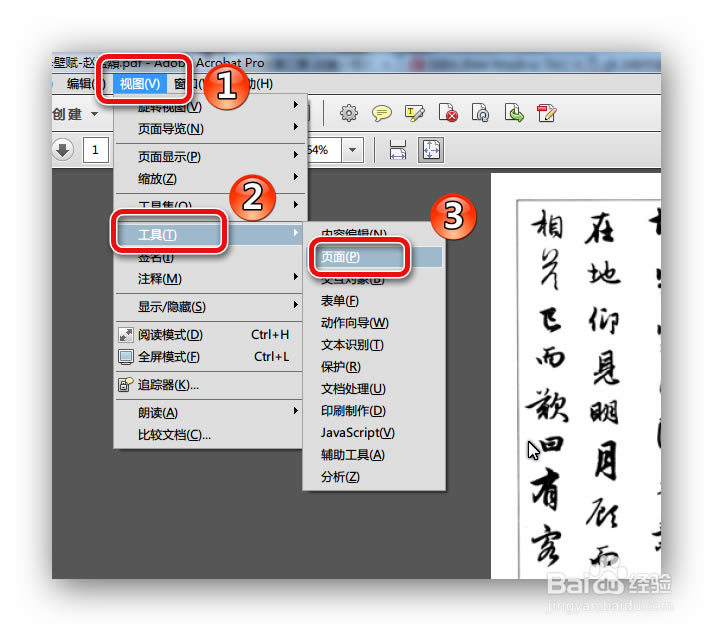
Task: Expand the 显示/隐藏(S) submenu
Action: (296, 305)
